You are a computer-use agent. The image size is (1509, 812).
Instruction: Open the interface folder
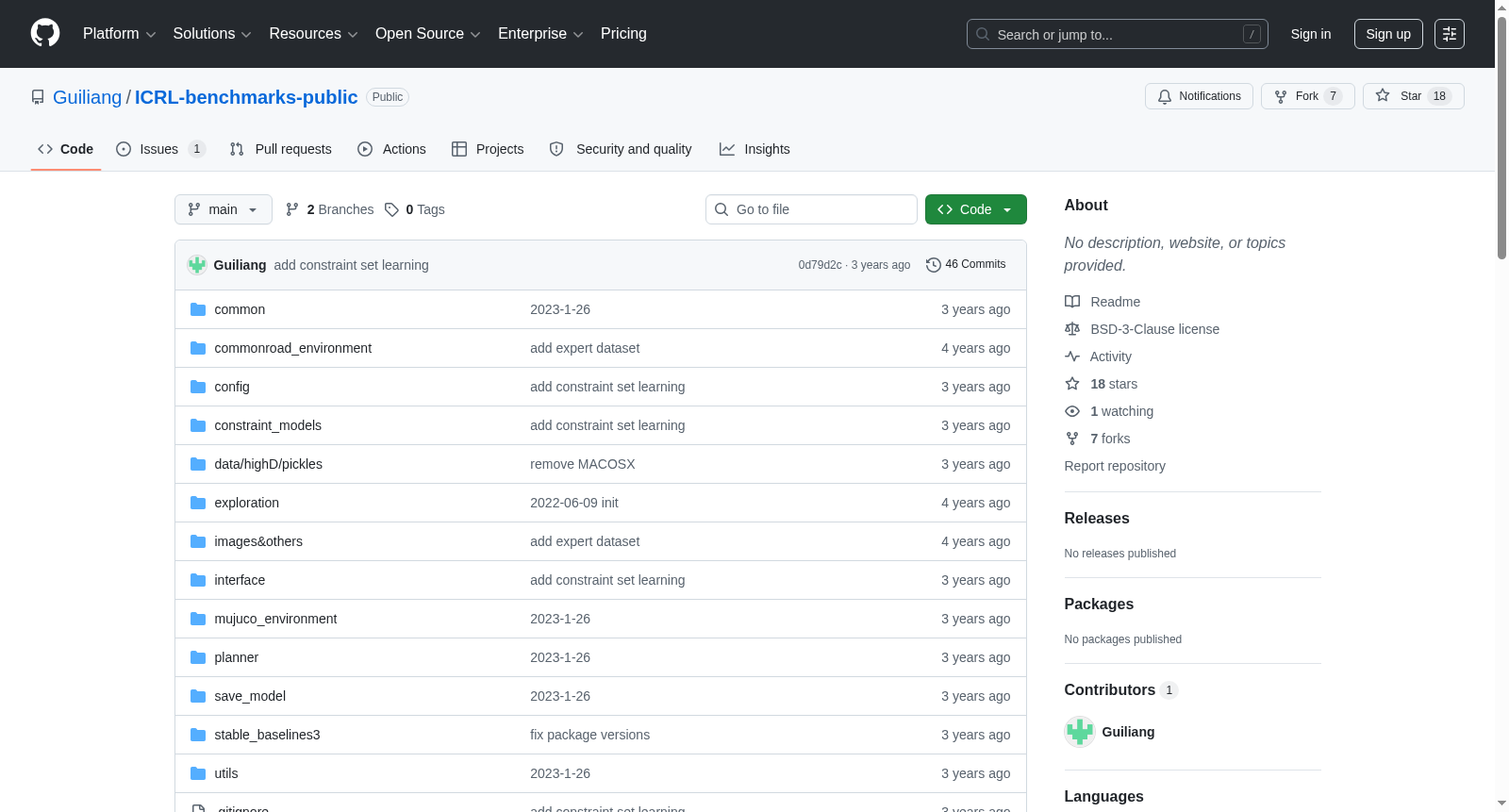[240, 580]
